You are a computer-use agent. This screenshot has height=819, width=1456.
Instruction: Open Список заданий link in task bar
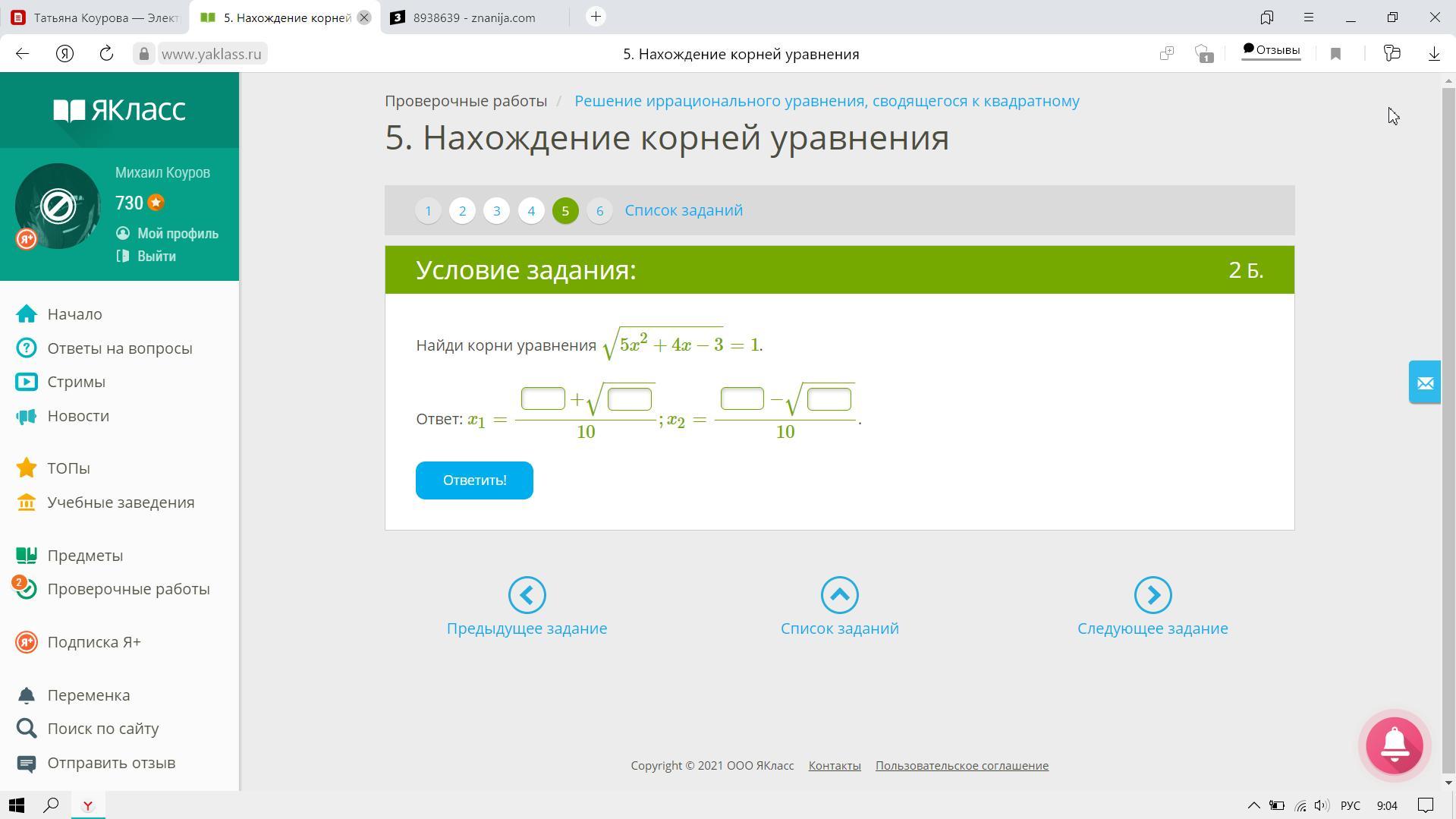[684, 210]
